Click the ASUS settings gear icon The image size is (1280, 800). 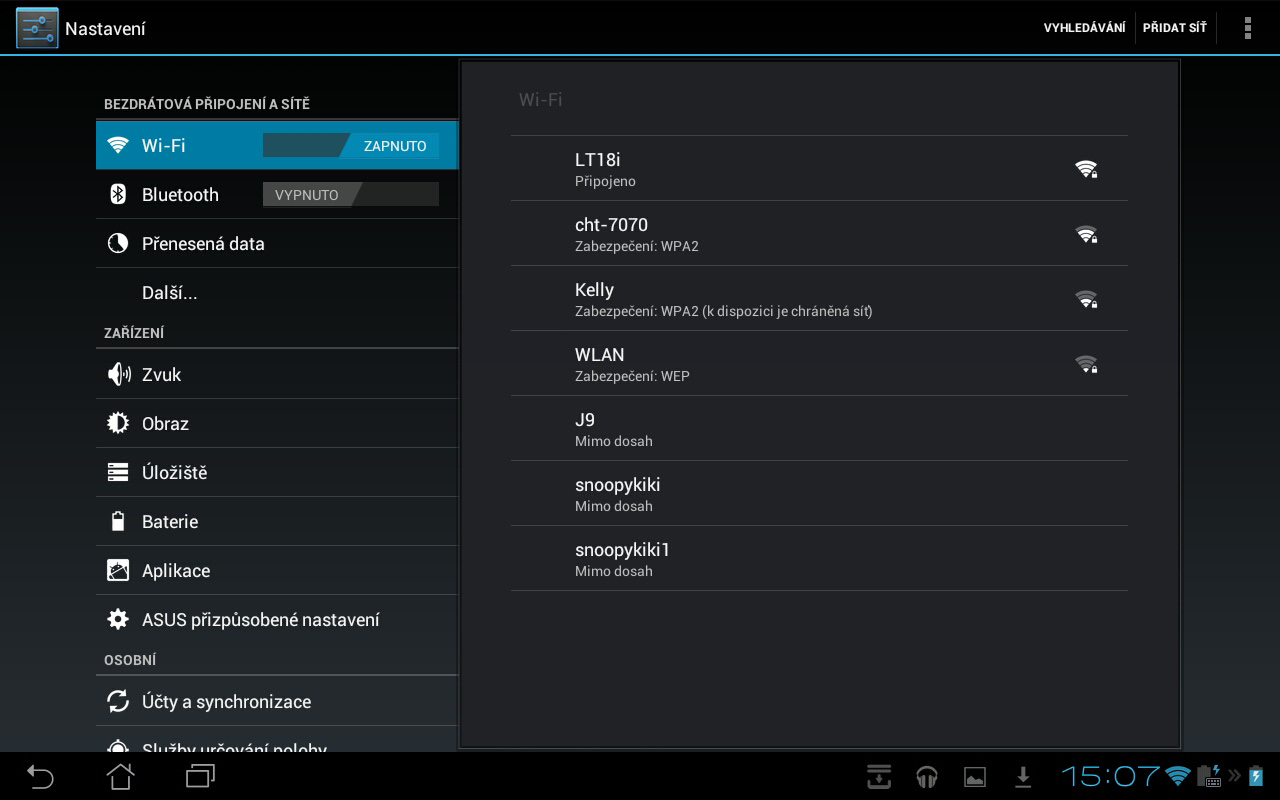(118, 619)
